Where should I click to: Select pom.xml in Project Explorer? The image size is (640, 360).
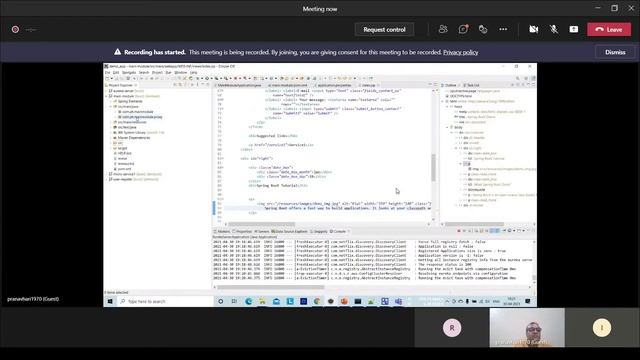pos(122,169)
